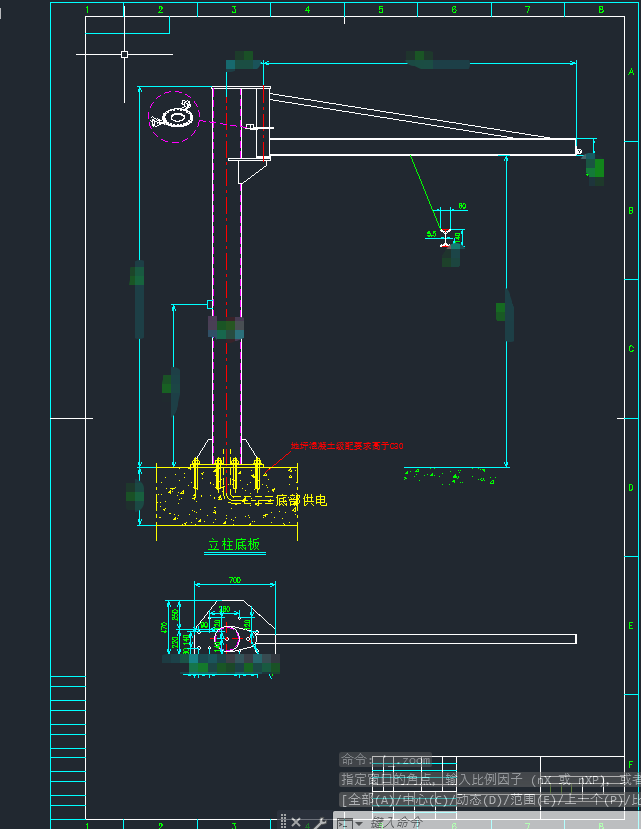Expand the recent commands dropdown arrow
Screen dimensions: 641x829
pyautogui.click(x=359, y=824)
